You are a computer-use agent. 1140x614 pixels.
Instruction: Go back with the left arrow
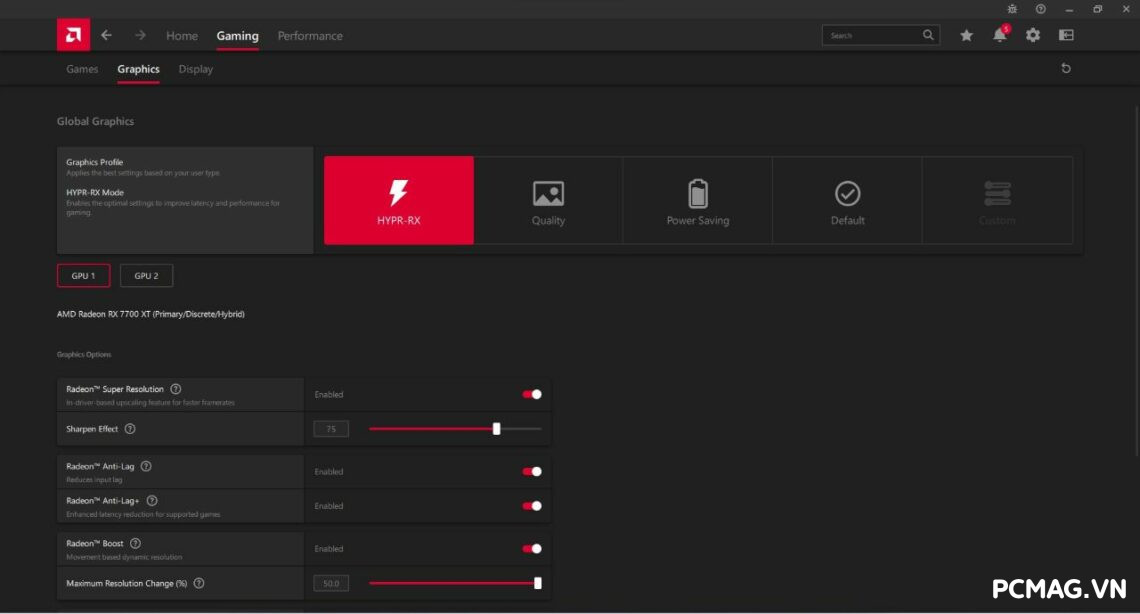(106, 35)
